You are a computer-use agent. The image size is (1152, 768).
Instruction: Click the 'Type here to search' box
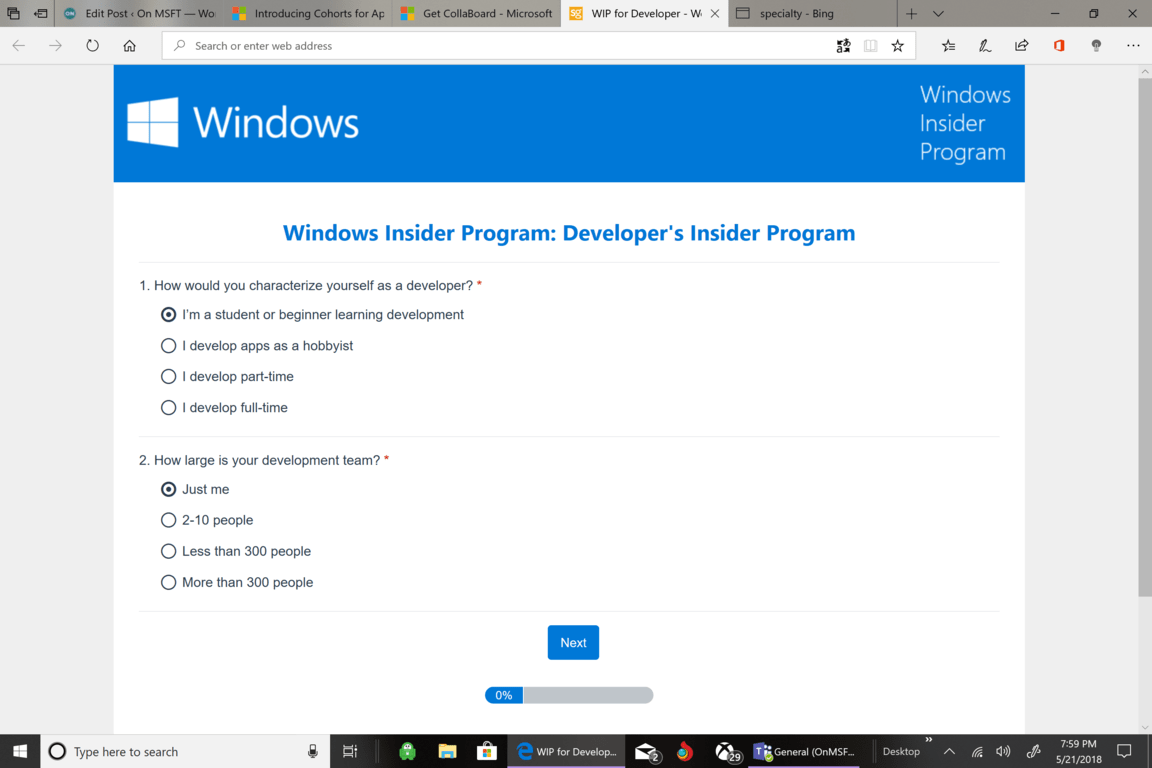coord(184,751)
